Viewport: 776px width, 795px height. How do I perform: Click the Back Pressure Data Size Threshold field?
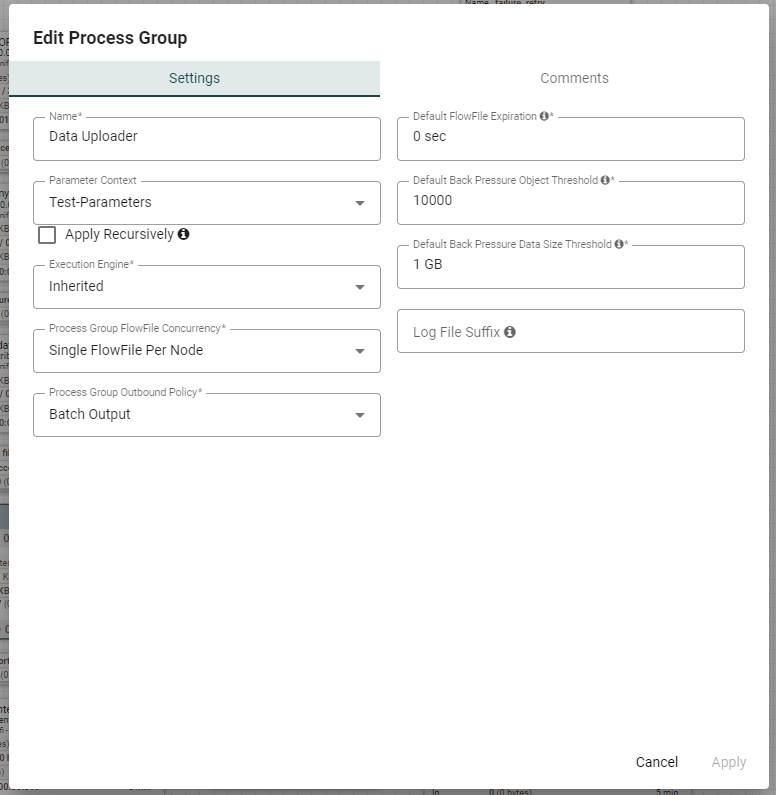(x=571, y=267)
